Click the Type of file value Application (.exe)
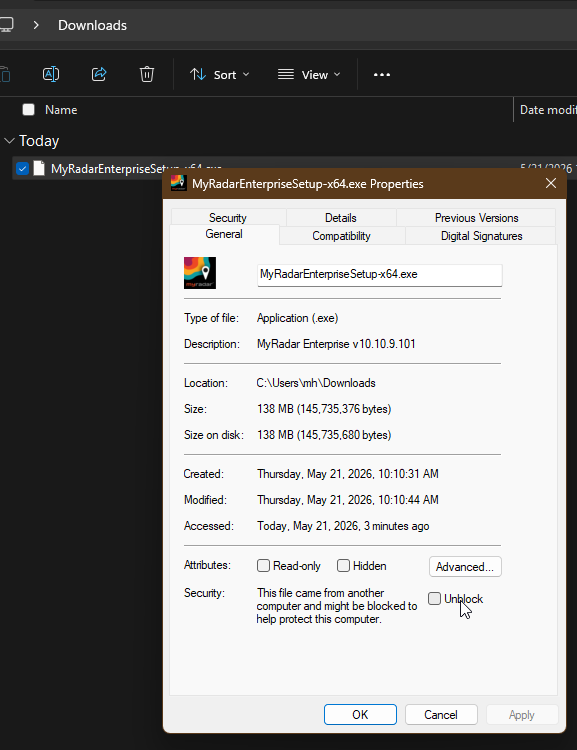Image resolution: width=577 pixels, height=750 pixels. pyautogui.click(x=298, y=318)
